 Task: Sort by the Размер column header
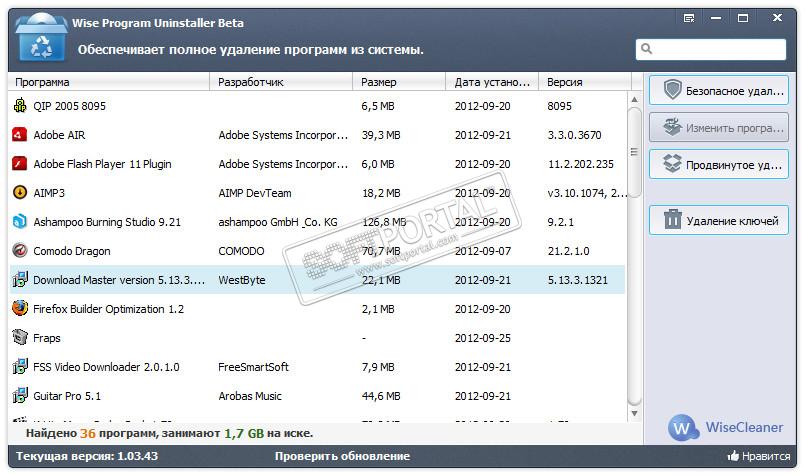coord(399,82)
